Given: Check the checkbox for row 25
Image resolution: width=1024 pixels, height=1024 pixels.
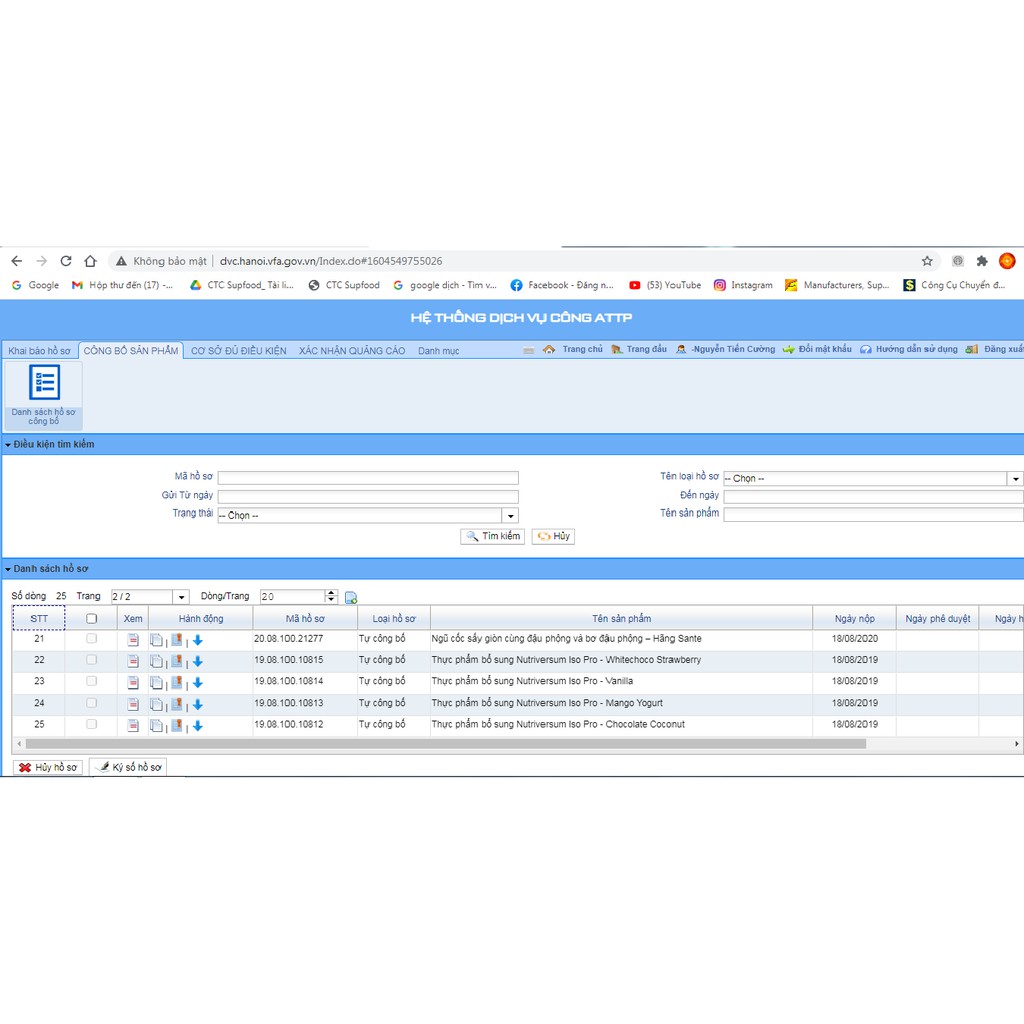Looking at the screenshot, I should 92,724.
